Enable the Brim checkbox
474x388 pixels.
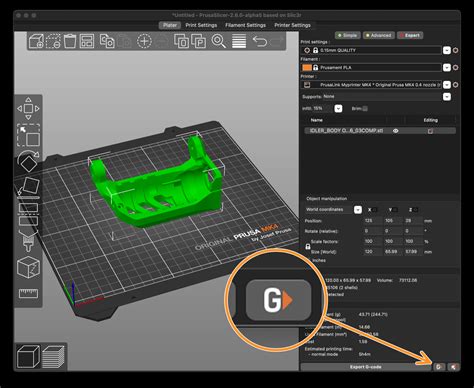[x=365, y=109]
